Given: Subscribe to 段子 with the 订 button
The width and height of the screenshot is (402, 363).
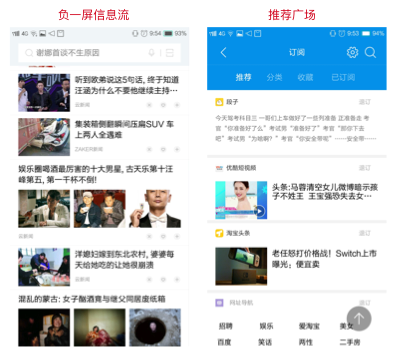Looking at the screenshot, I should point(365,102).
